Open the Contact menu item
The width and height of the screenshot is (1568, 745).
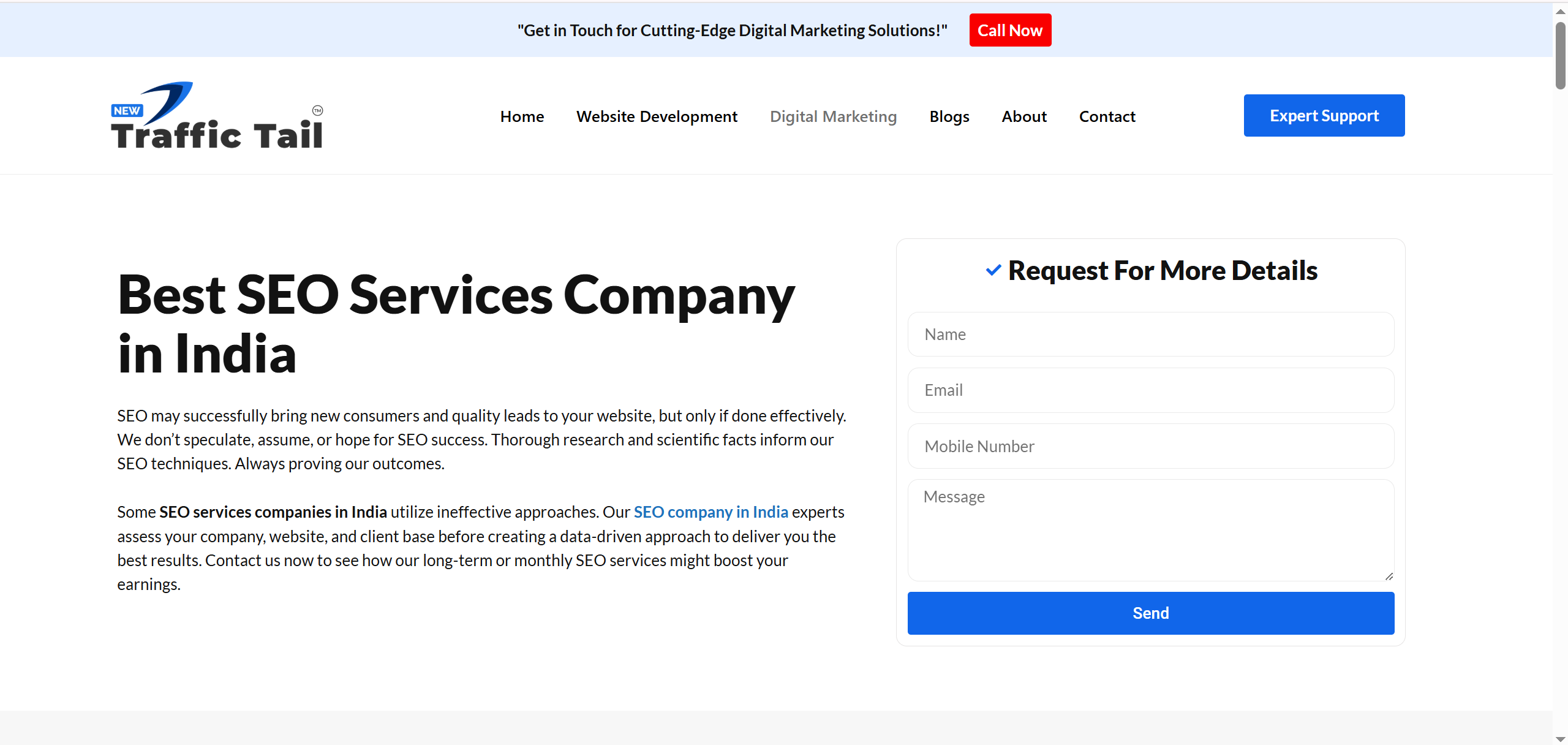pyautogui.click(x=1107, y=116)
